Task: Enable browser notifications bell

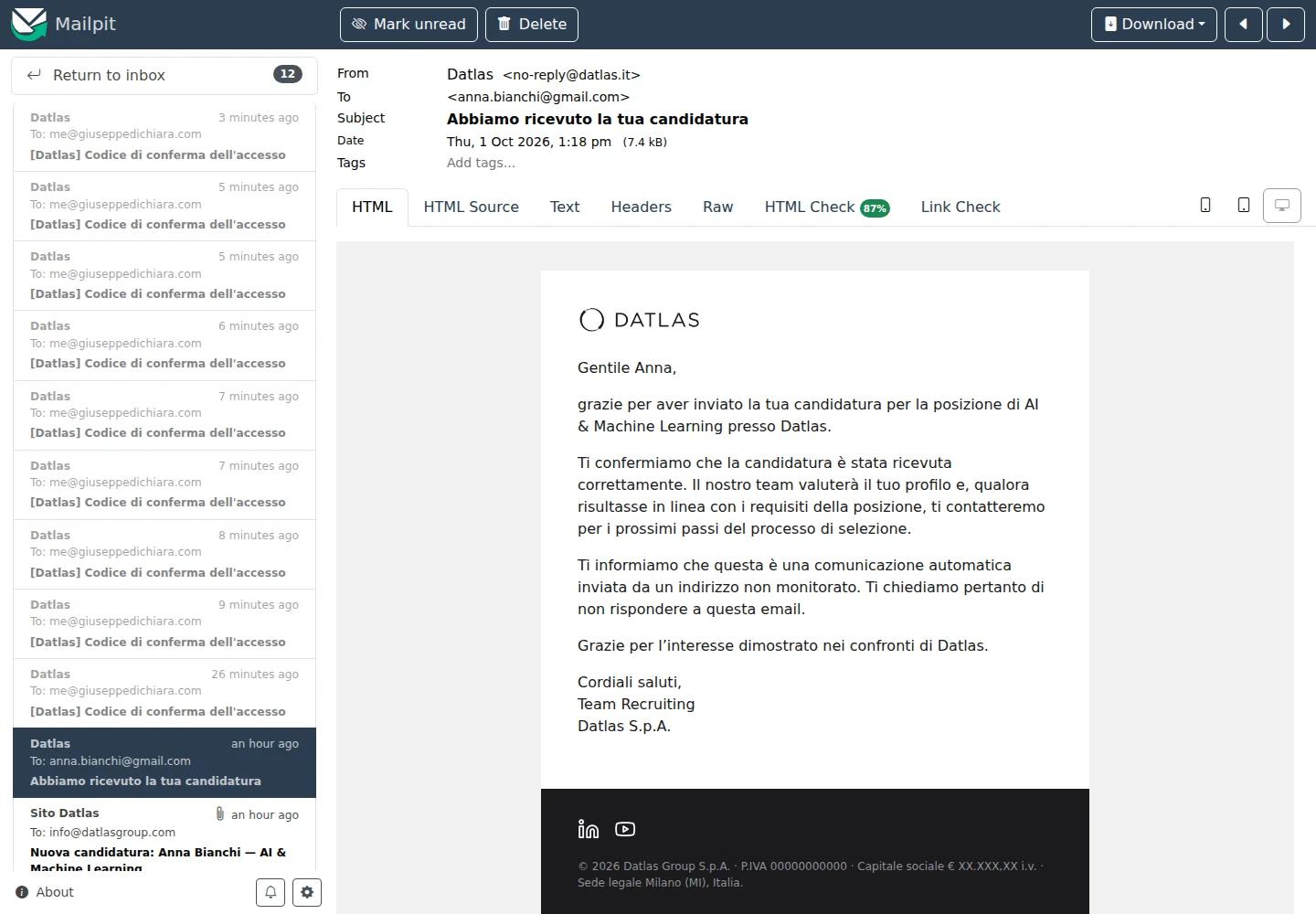Action: [x=271, y=892]
